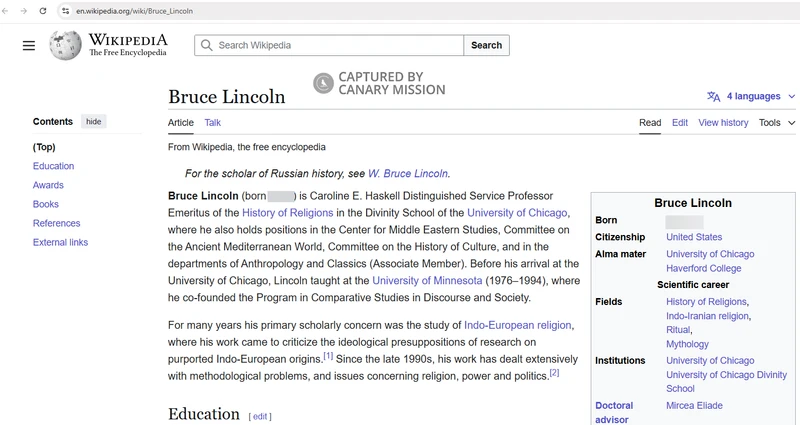Open History of Religions link in Fields
Viewport: 800px width, 425px height.
(706, 302)
